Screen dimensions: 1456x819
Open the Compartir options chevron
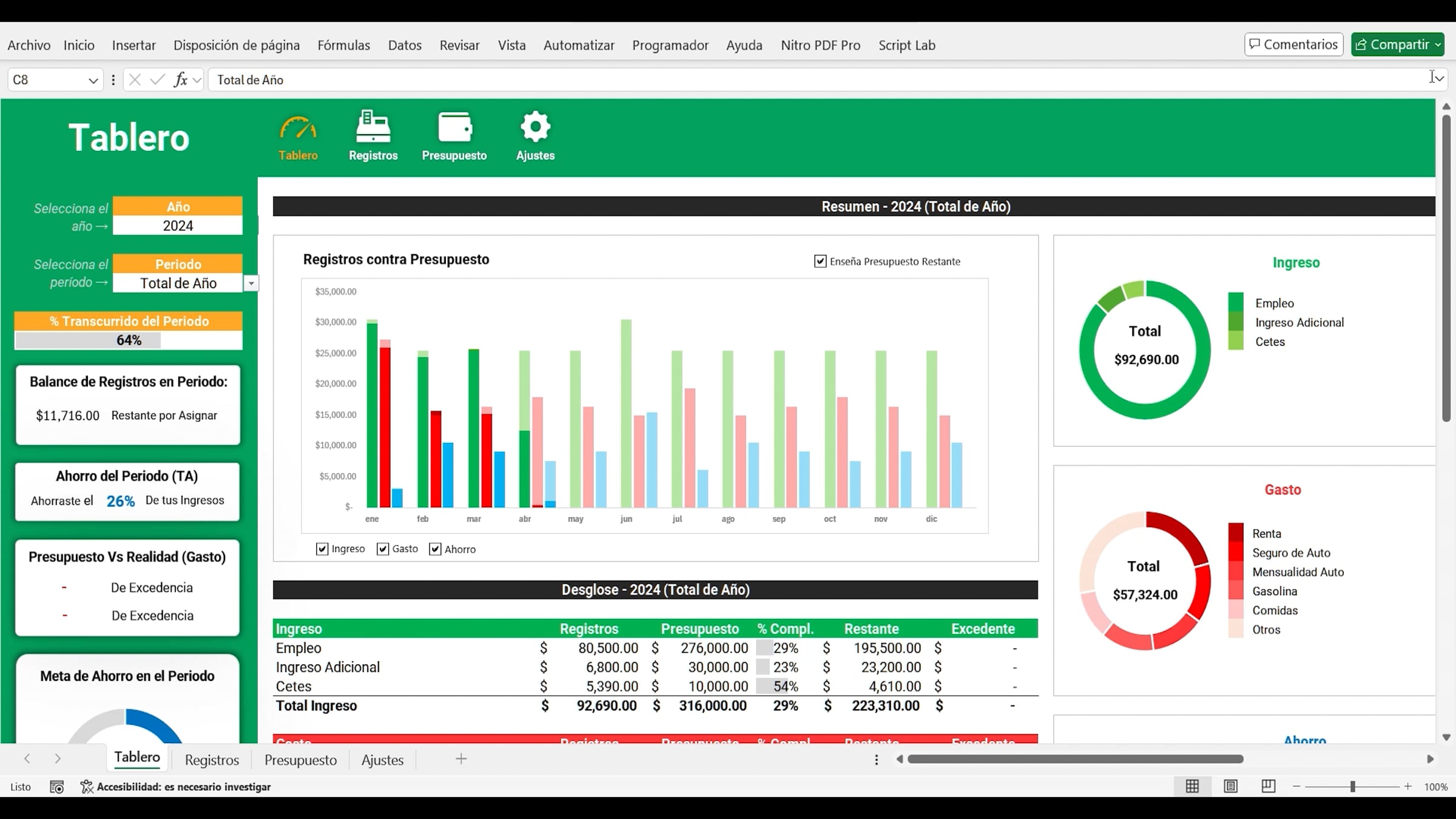tap(1438, 44)
